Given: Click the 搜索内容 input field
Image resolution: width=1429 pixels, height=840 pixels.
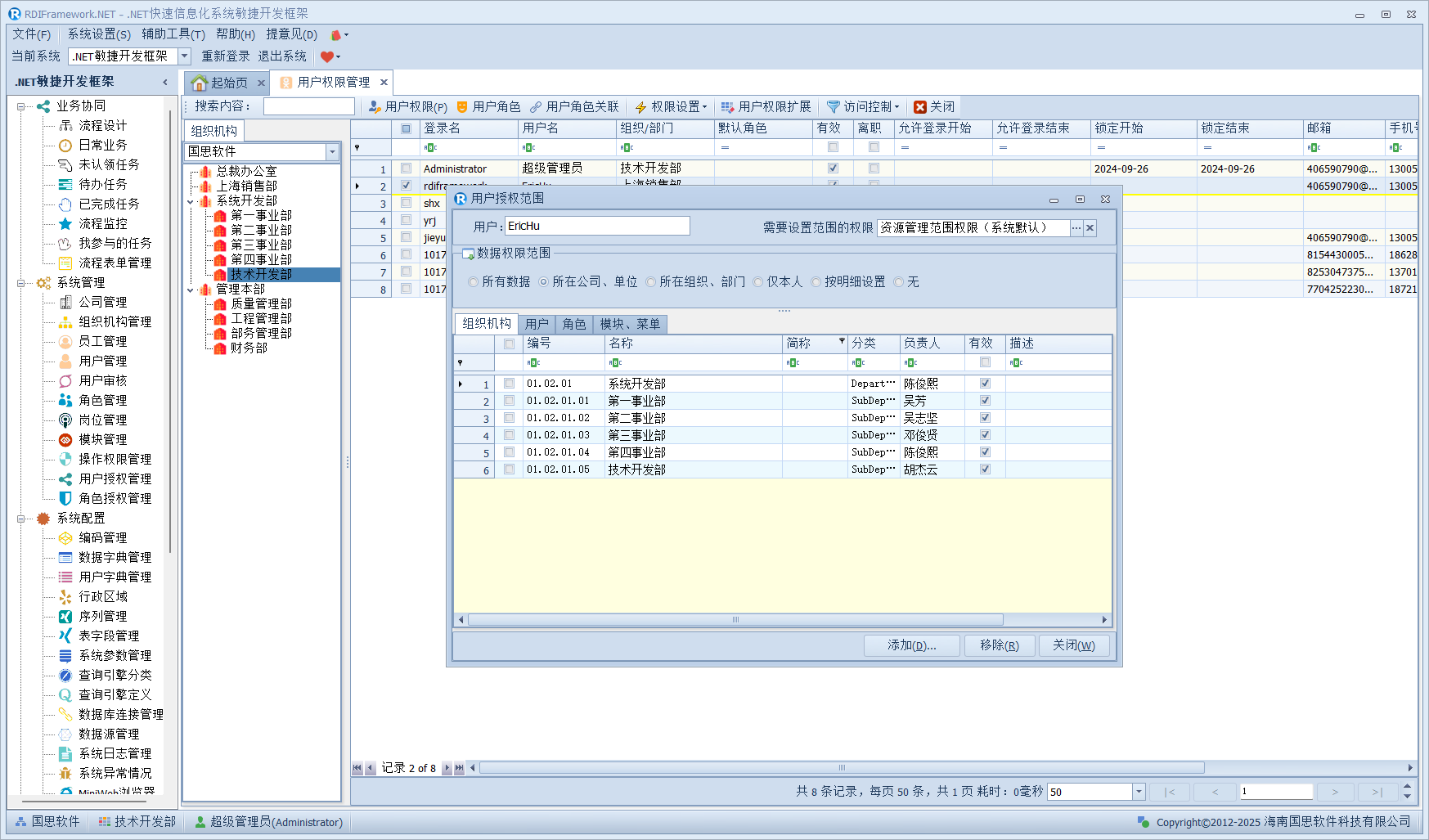Looking at the screenshot, I should click(308, 106).
